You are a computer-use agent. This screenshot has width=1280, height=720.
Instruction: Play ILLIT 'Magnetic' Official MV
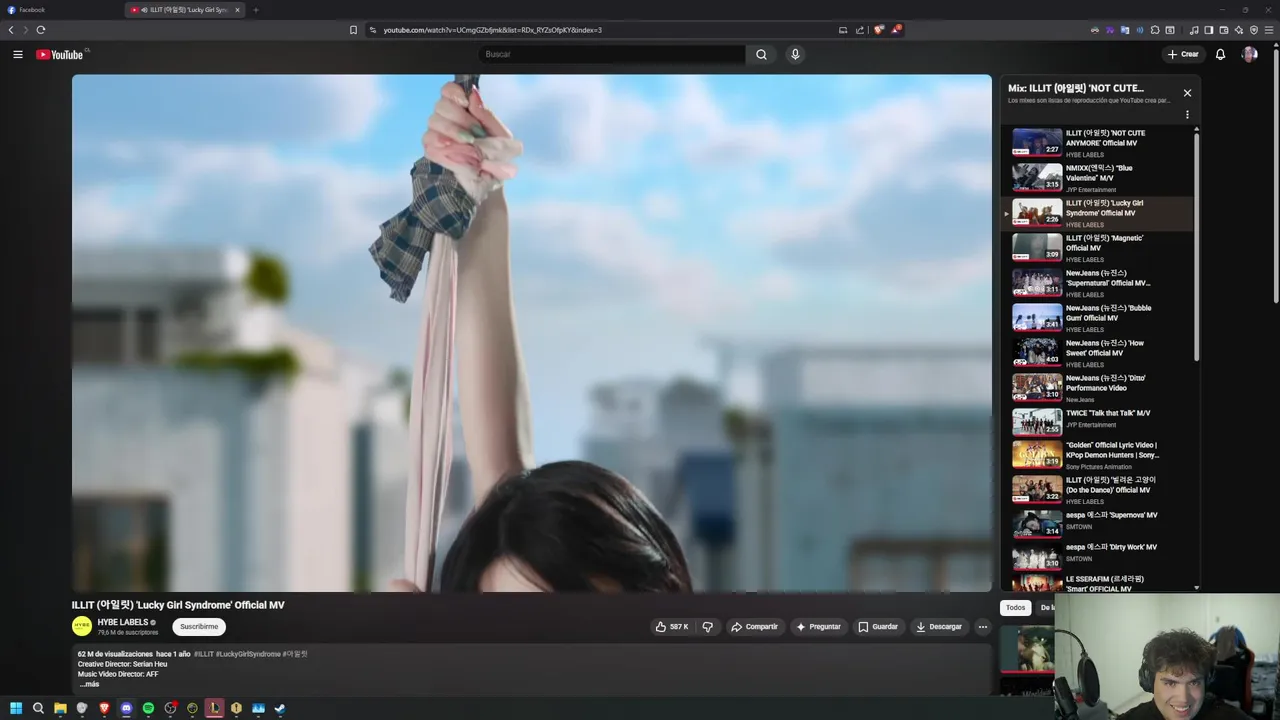[1098, 248]
